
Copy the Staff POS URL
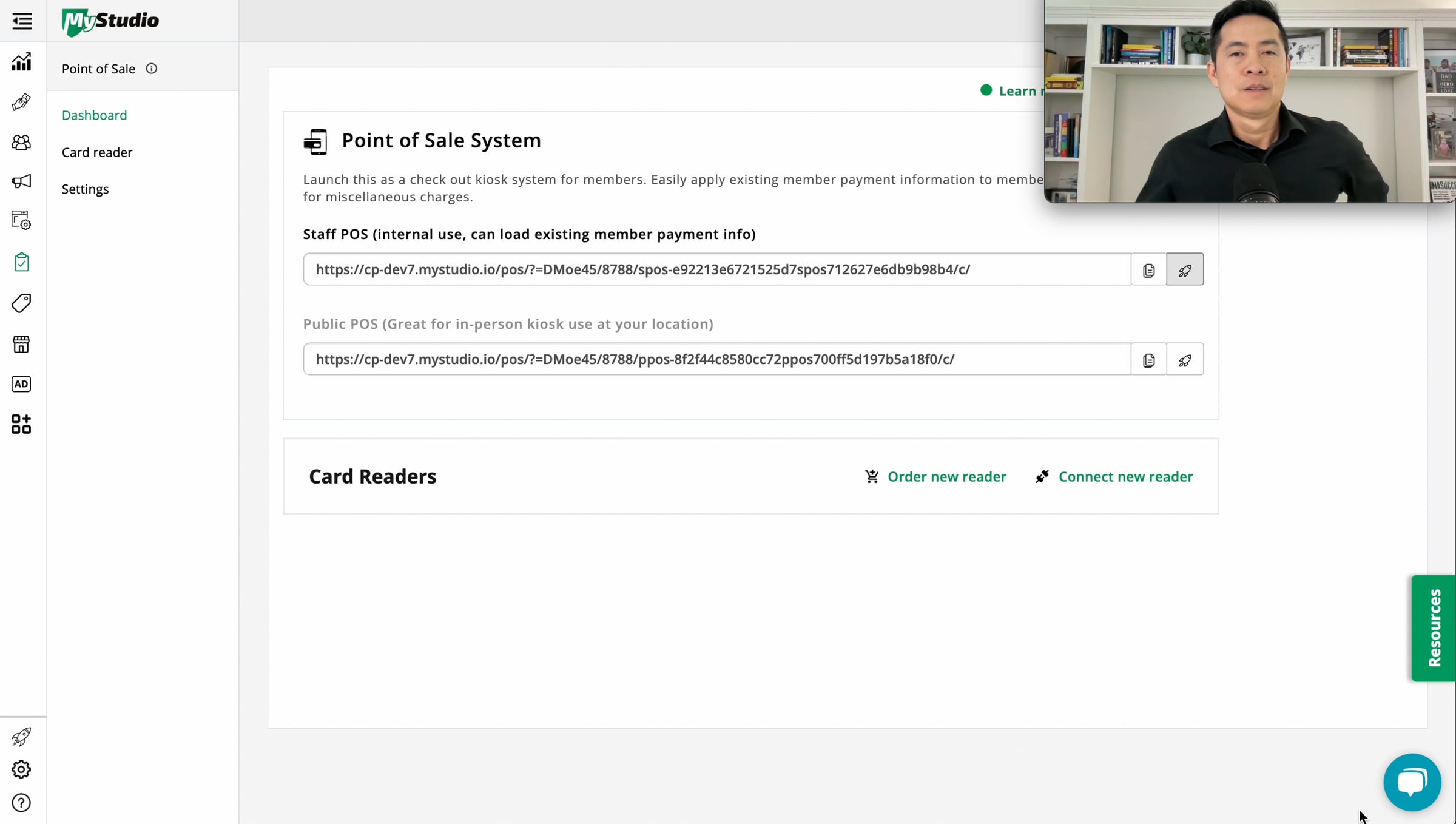(x=1148, y=270)
